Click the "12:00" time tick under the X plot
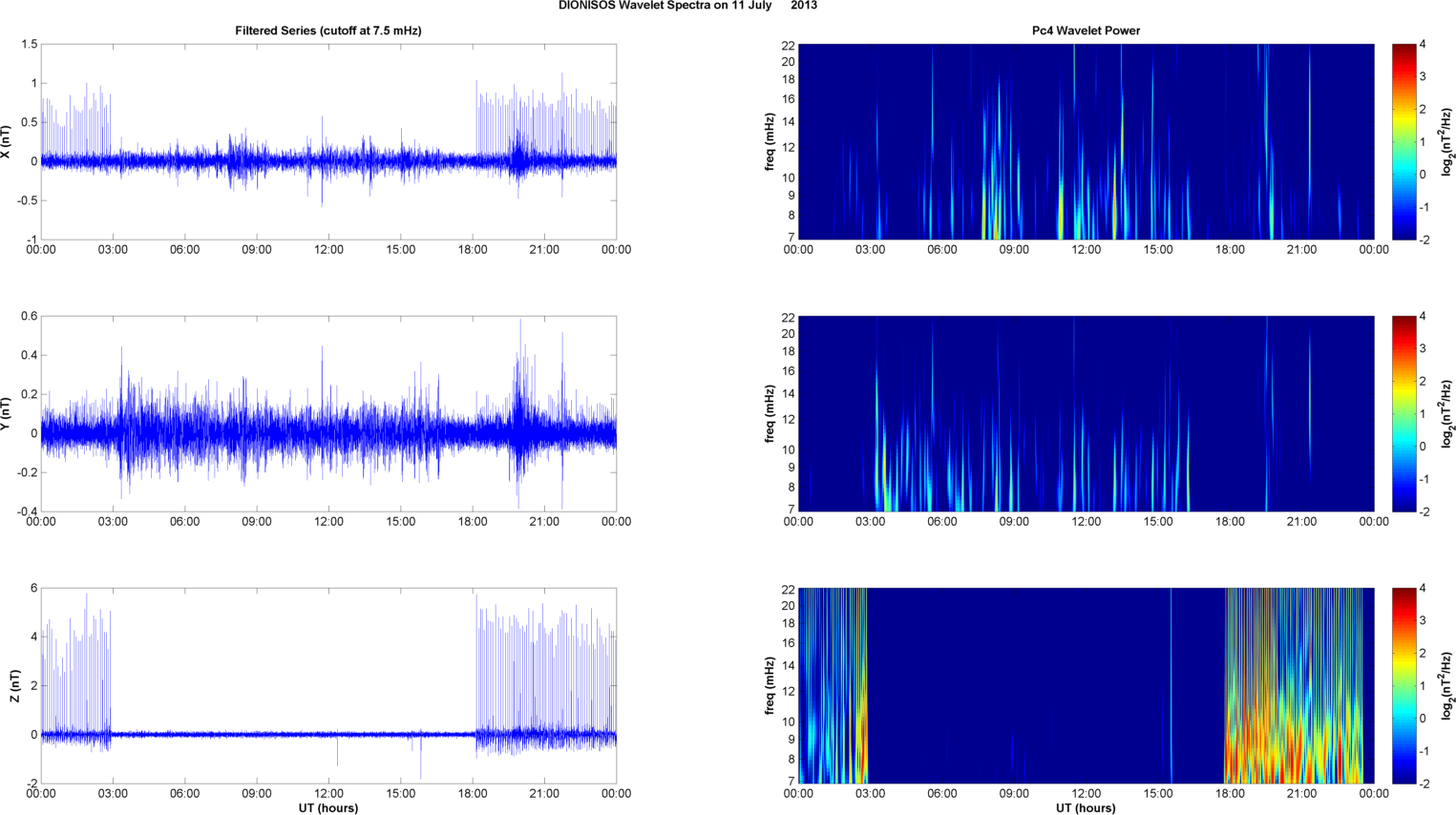 click(x=328, y=250)
